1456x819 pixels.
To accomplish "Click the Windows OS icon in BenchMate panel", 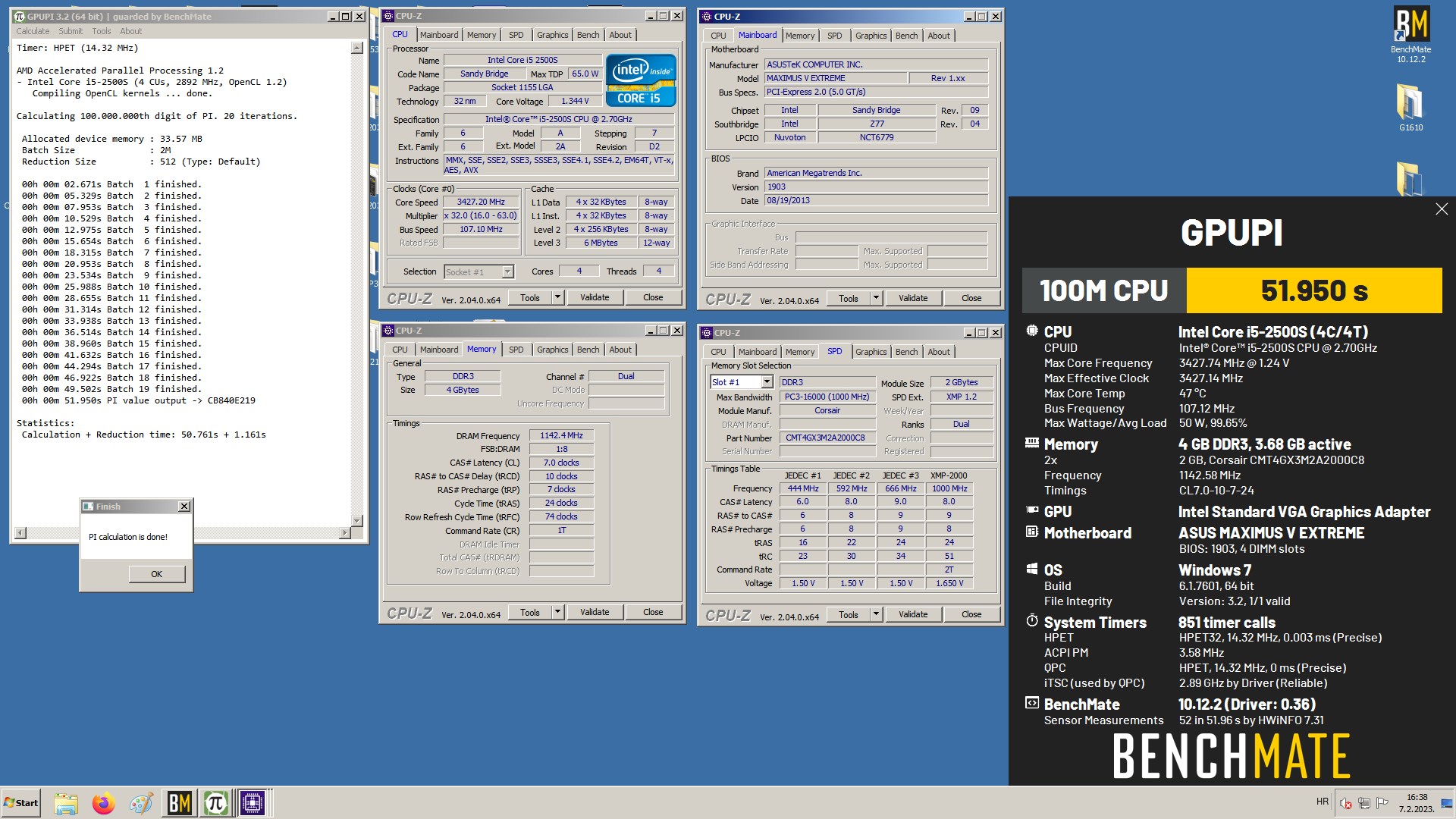I will point(1032,569).
